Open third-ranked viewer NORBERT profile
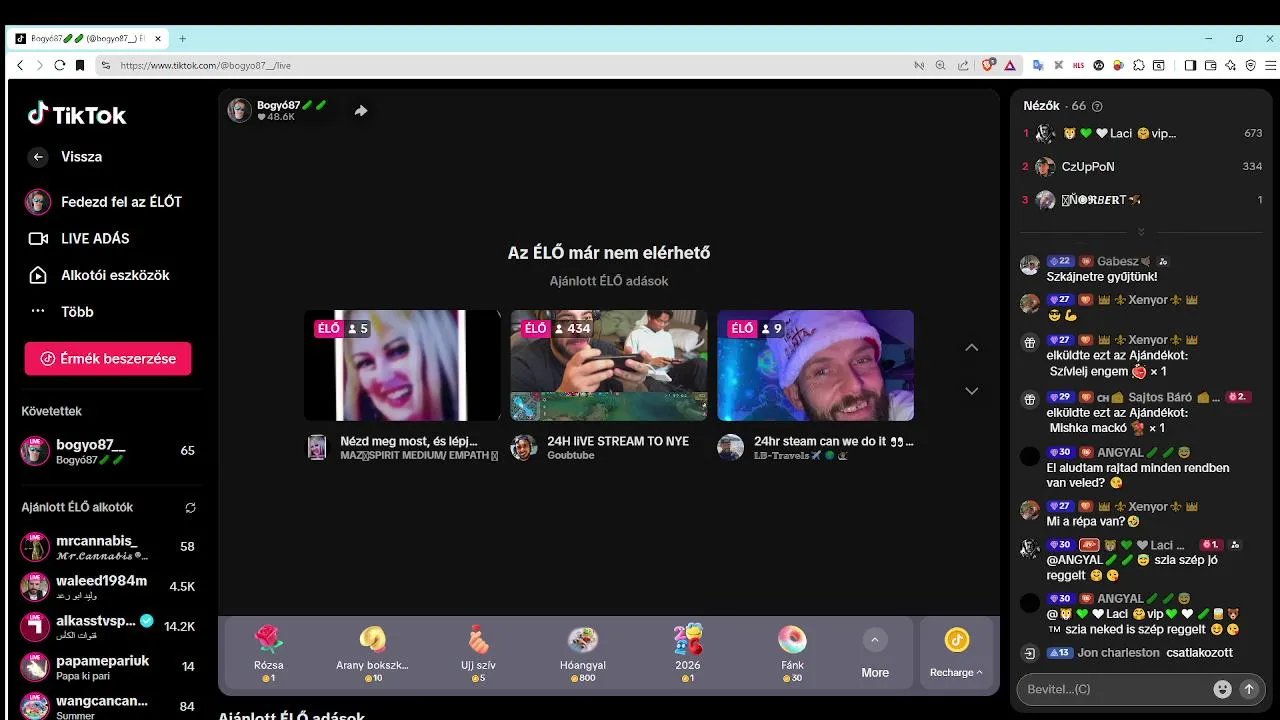Viewport: 1280px width, 720px height. (1141, 200)
